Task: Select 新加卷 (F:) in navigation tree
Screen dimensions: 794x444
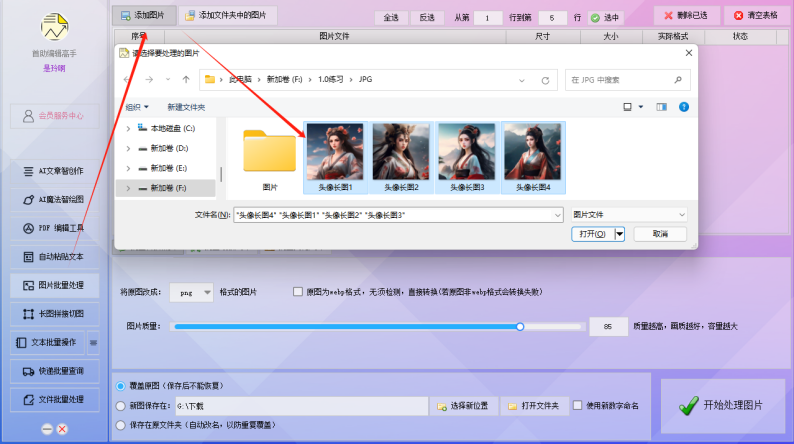Action: coord(168,188)
